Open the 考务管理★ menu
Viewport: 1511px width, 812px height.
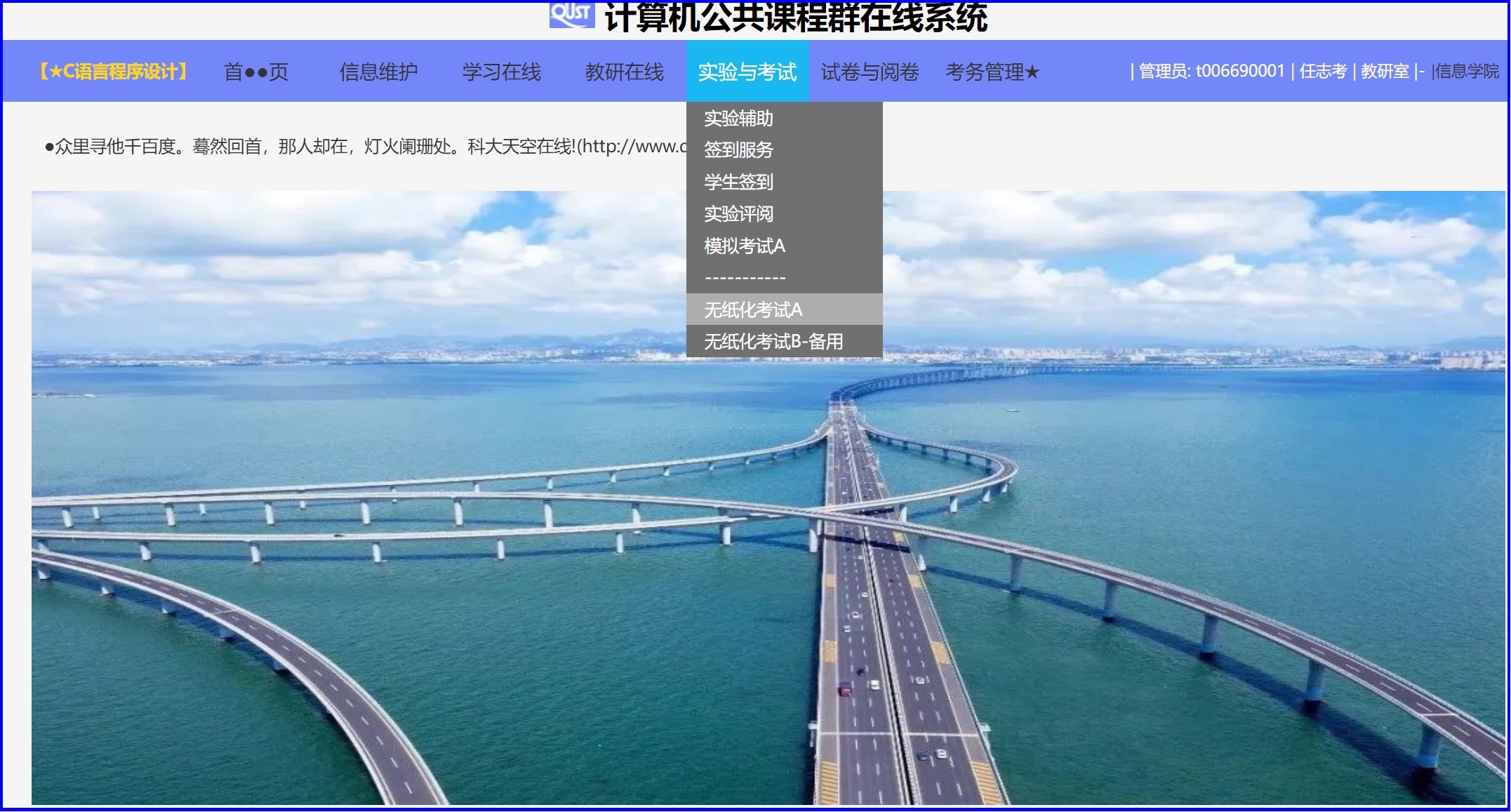click(992, 72)
